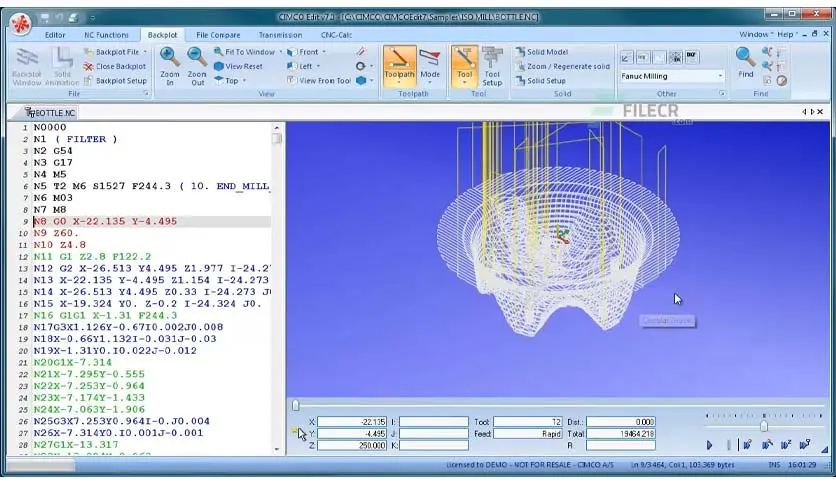
Task: Click the Solid Animation icon
Action: click(62, 62)
